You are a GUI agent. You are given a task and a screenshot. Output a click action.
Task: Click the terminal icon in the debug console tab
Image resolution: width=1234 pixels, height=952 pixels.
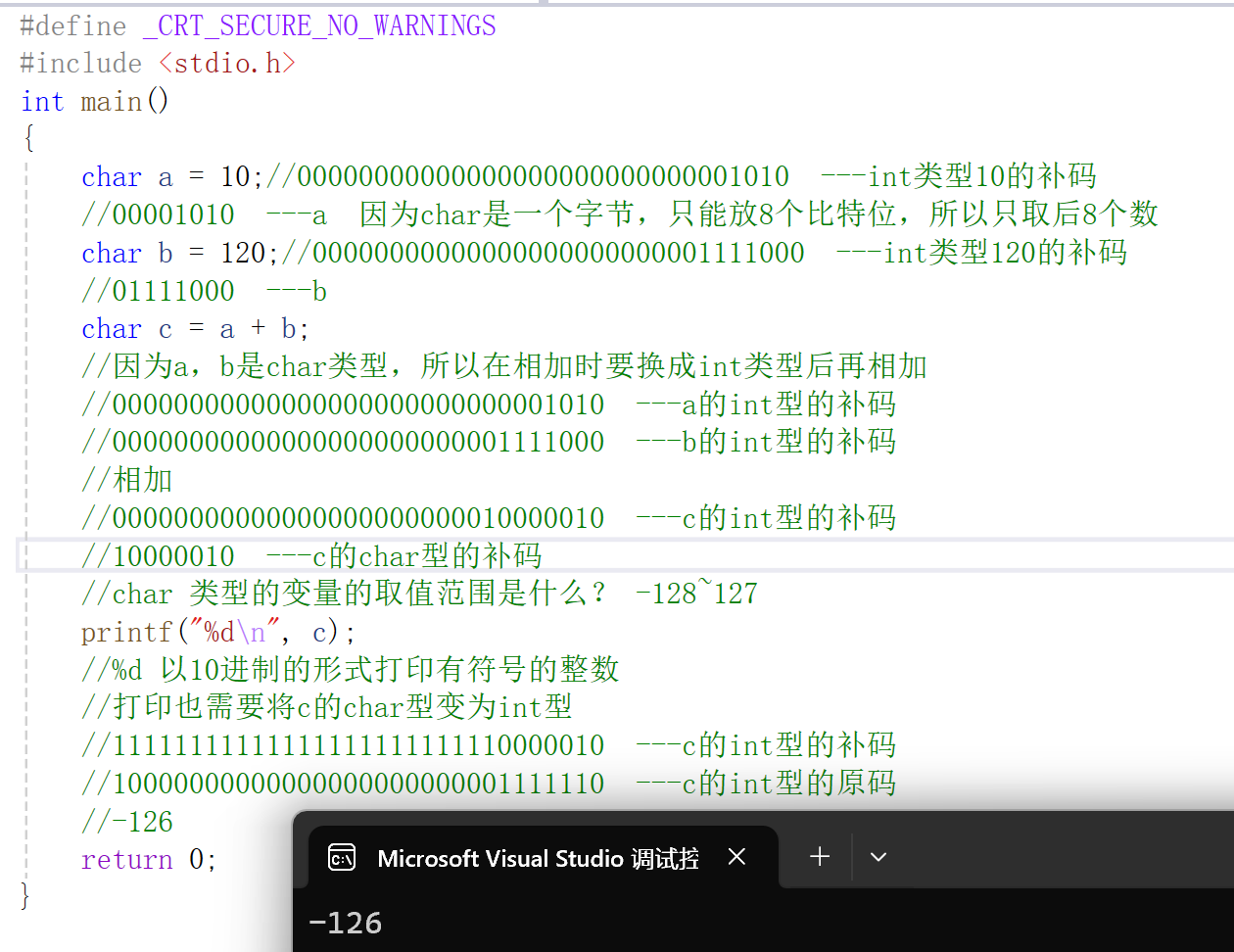[342, 858]
